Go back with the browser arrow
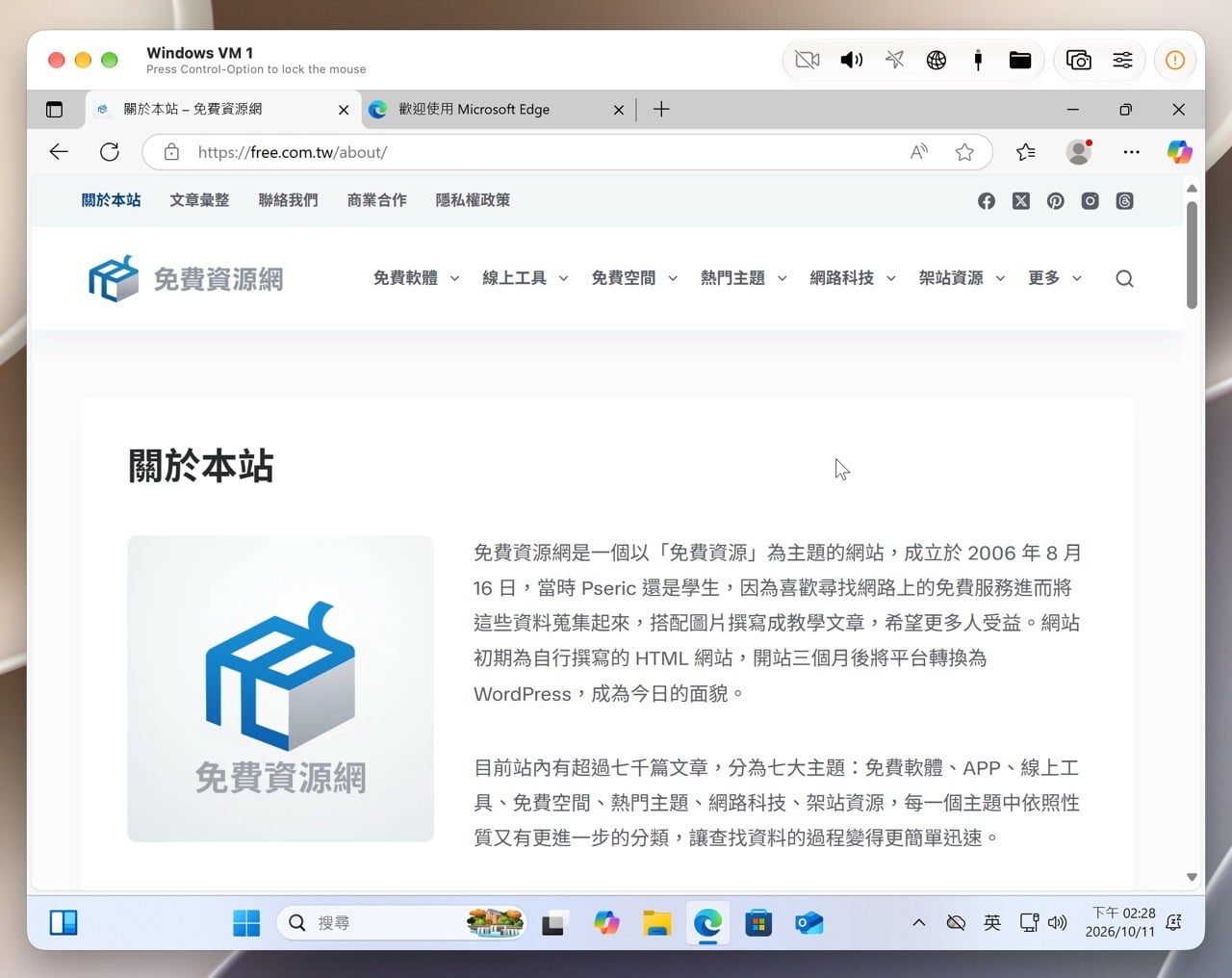 (59, 152)
